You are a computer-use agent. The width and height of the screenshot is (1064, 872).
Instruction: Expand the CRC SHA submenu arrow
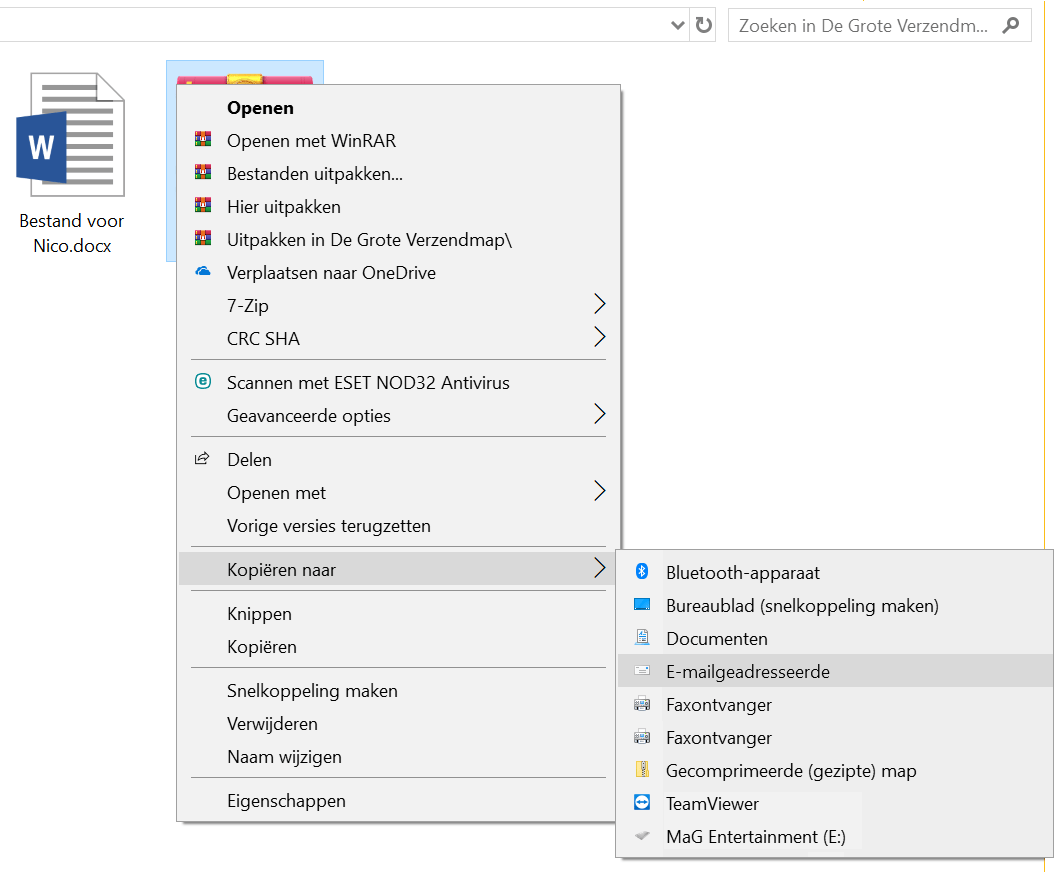pyautogui.click(x=599, y=338)
